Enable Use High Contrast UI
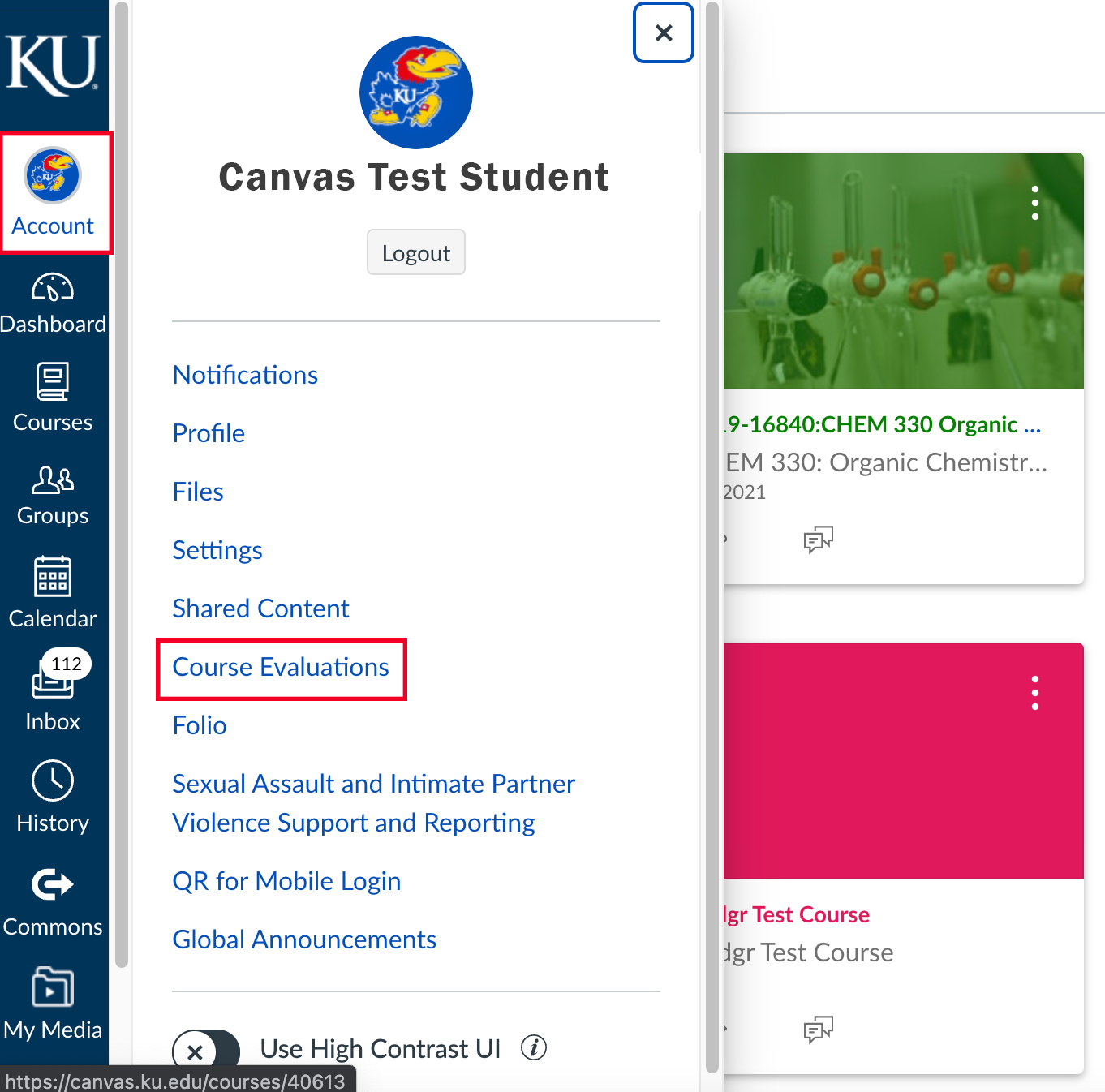Image resolution: width=1105 pixels, height=1092 pixels. tap(206, 1049)
